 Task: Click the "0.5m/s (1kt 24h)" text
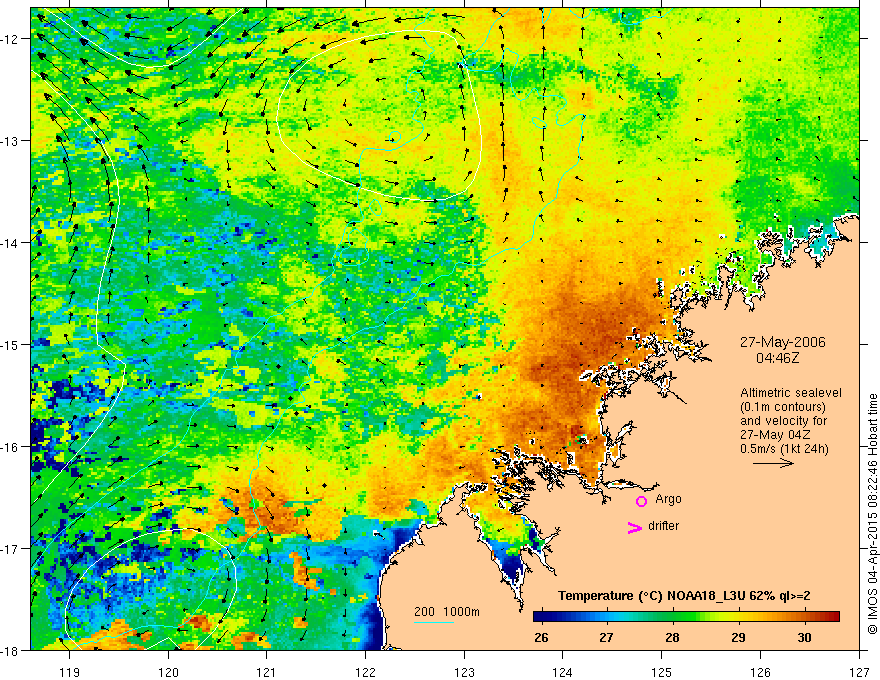coord(784,448)
